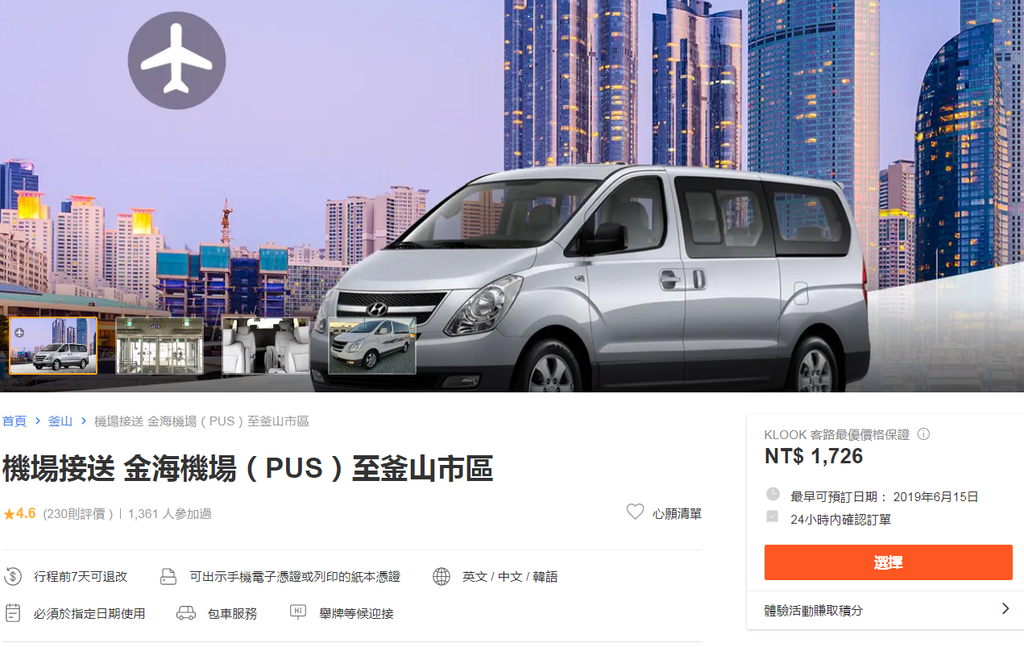Click the refund policy dollar icon

pos(13,576)
